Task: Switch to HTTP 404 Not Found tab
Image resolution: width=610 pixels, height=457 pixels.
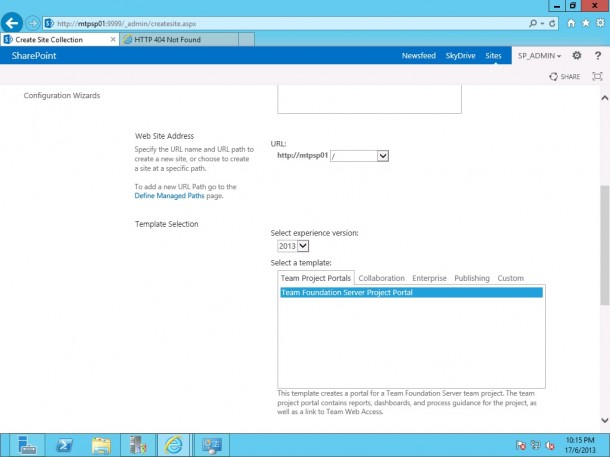Action: coord(179,39)
